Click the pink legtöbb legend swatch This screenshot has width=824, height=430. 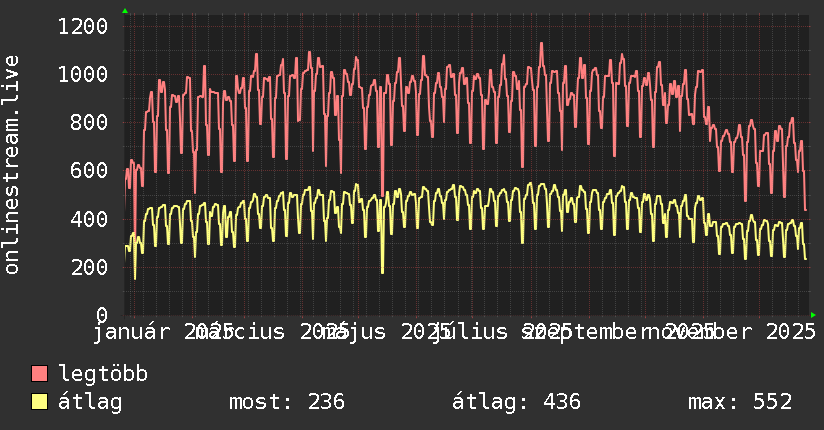(x=39, y=374)
